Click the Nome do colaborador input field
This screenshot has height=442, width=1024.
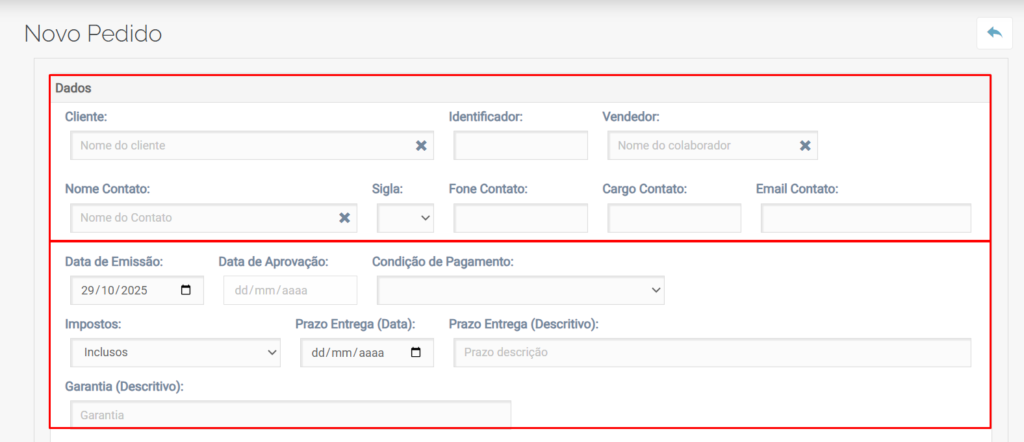click(700, 146)
